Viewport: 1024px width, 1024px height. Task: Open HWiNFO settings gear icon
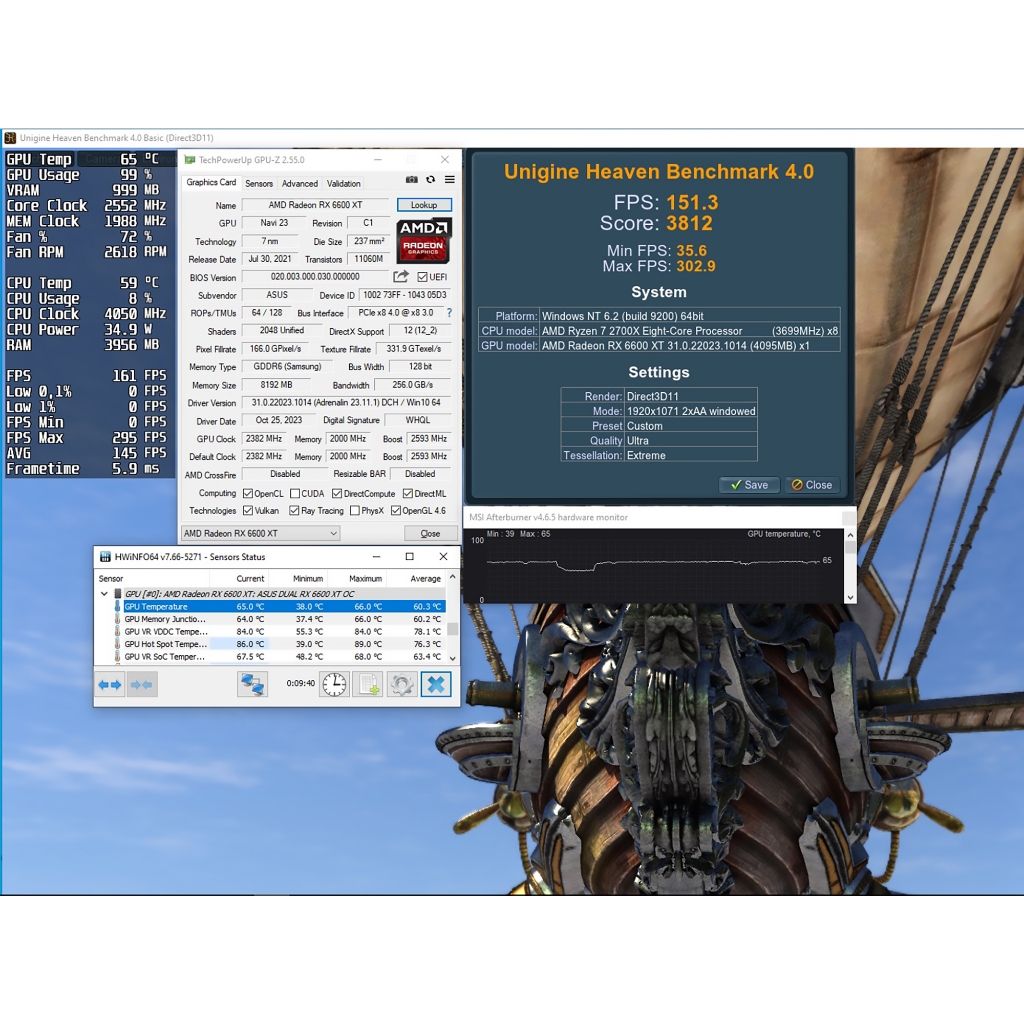(402, 684)
